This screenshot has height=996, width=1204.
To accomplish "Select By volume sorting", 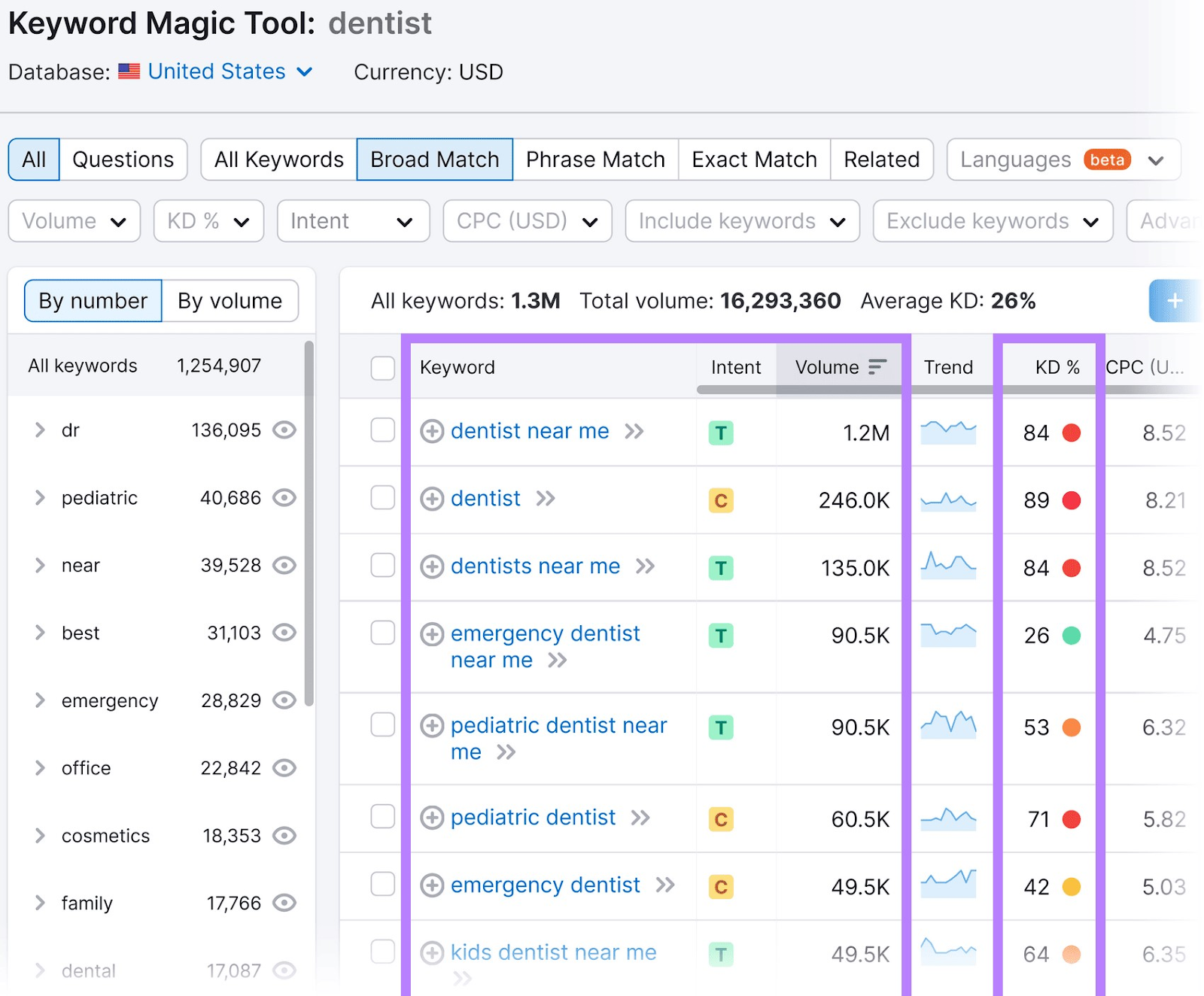I will [x=230, y=300].
